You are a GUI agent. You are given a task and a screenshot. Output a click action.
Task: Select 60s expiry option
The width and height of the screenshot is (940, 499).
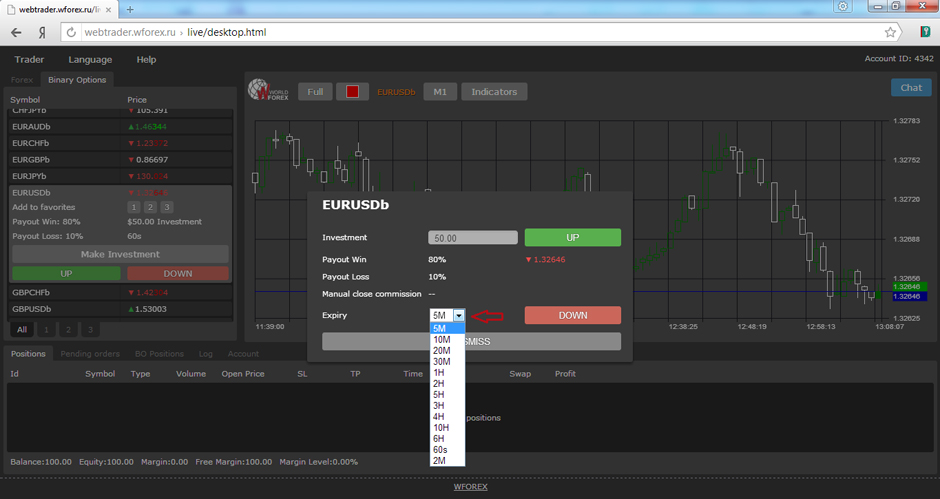click(x=447, y=450)
